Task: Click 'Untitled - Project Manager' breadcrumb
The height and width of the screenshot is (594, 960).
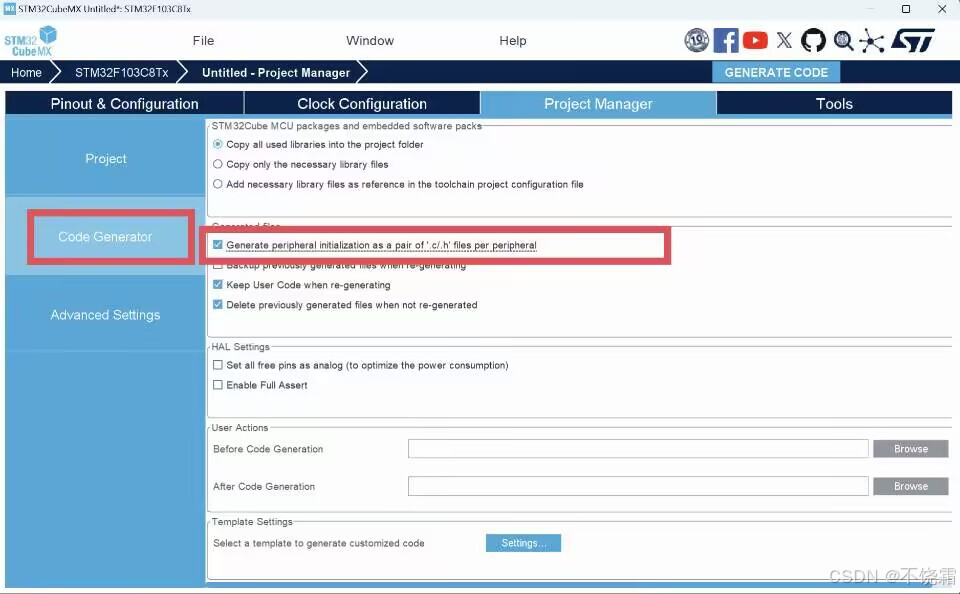Action: [x=276, y=72]
